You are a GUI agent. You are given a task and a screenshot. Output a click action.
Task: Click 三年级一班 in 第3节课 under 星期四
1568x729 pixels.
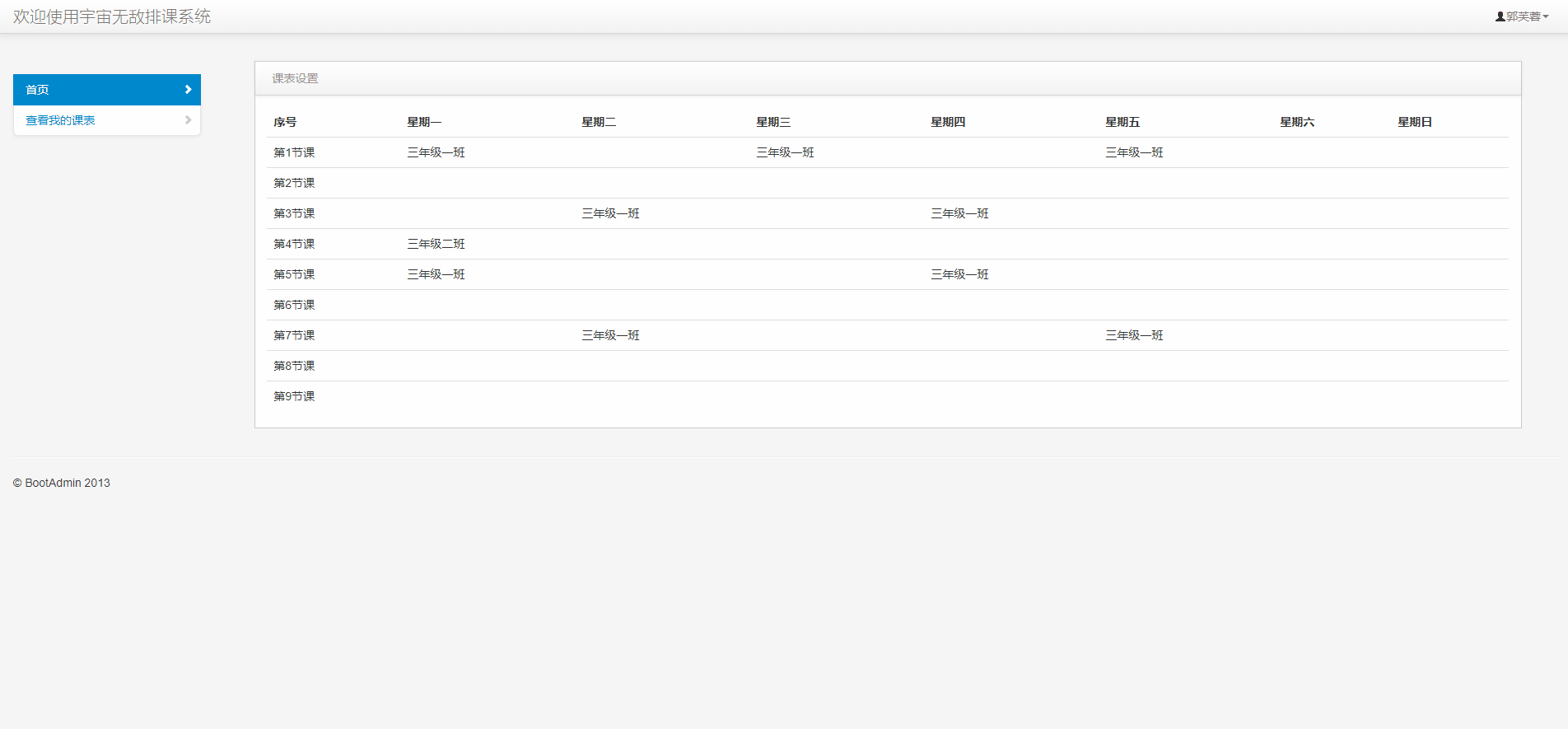[x=959, y=213]
